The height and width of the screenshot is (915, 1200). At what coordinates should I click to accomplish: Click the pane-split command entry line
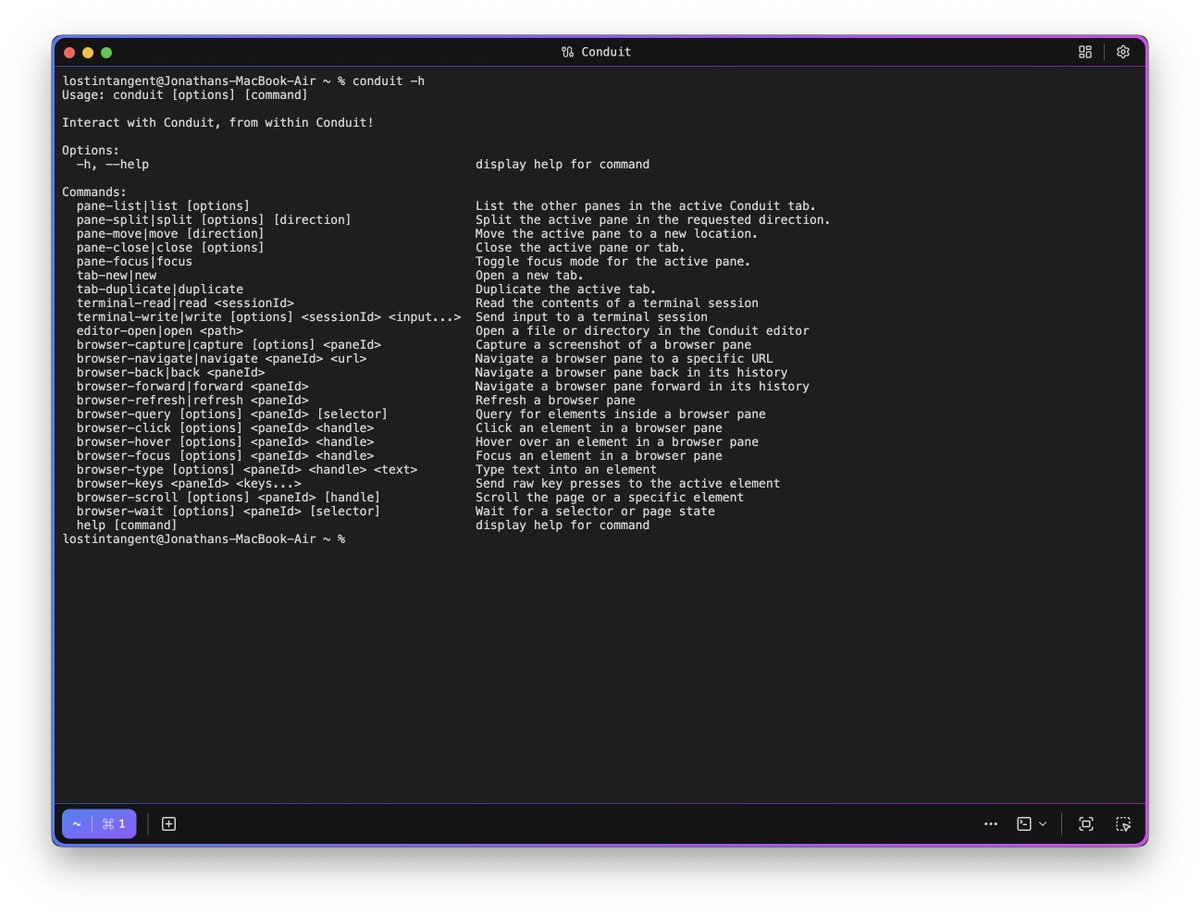[x=212, y=219]
